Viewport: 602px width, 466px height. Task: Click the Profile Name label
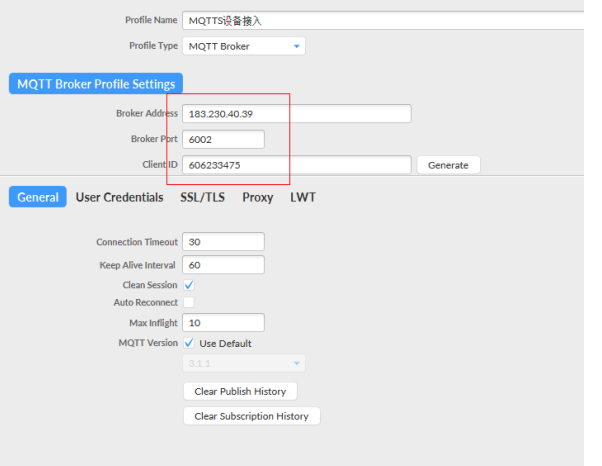click(x=151, y=20)
